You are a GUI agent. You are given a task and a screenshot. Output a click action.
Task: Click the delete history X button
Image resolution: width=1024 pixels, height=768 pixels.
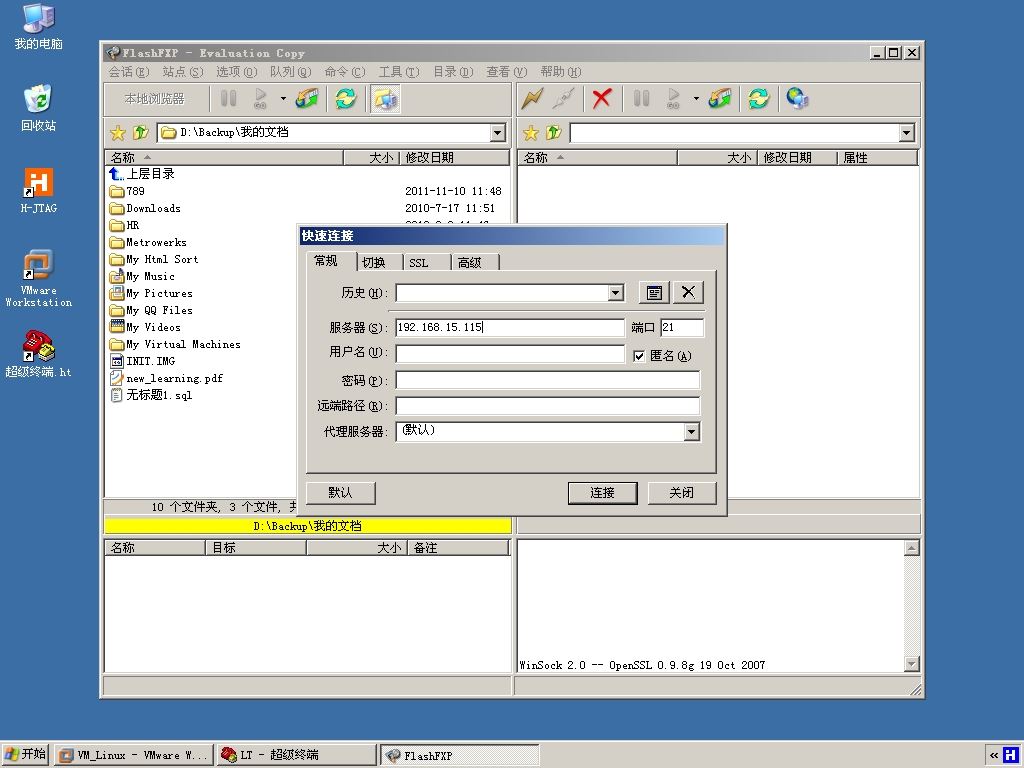point(688,292)
